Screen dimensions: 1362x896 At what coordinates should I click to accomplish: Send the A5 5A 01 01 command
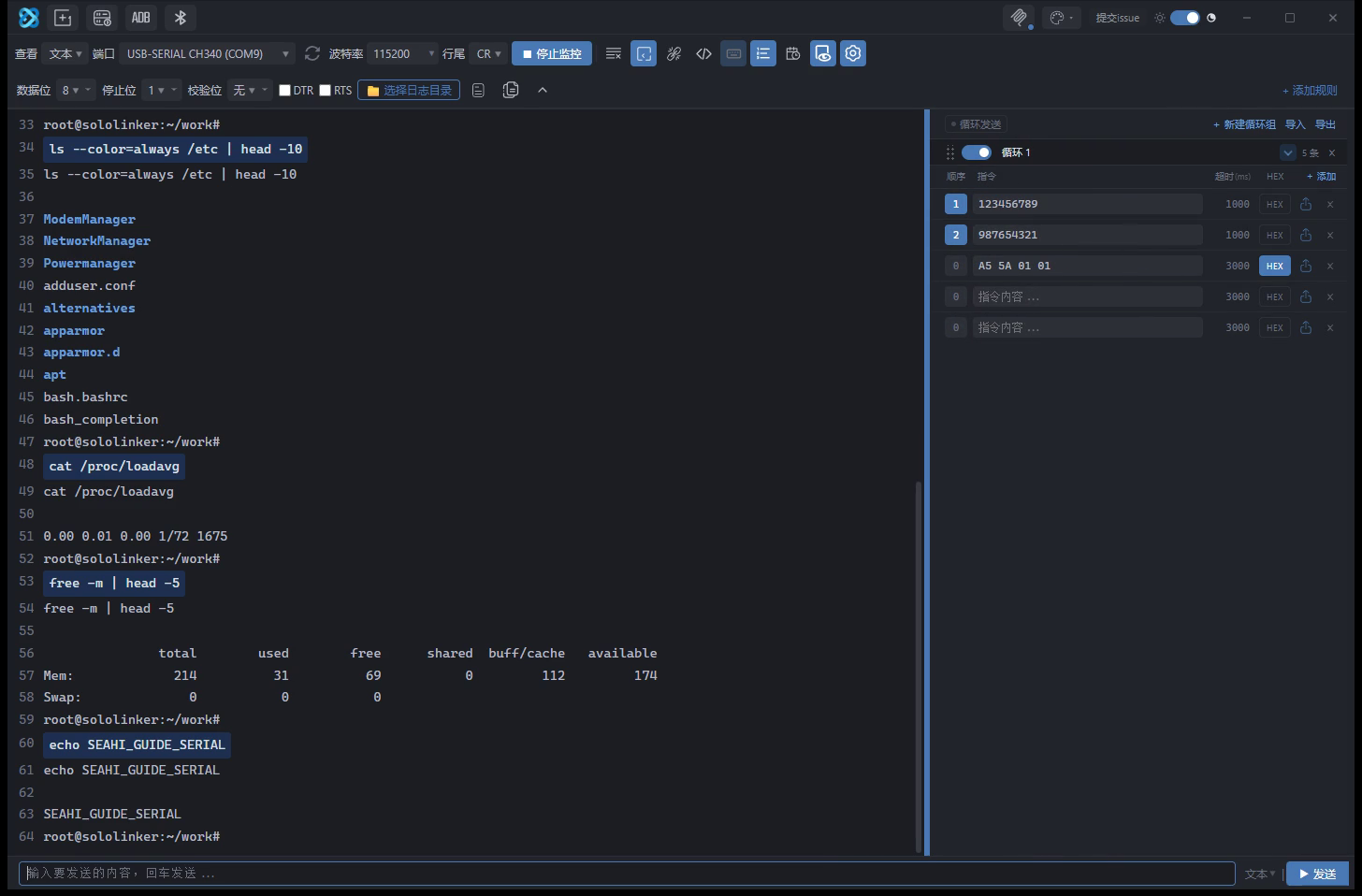pyautogui.click(x=1306, y=266)
